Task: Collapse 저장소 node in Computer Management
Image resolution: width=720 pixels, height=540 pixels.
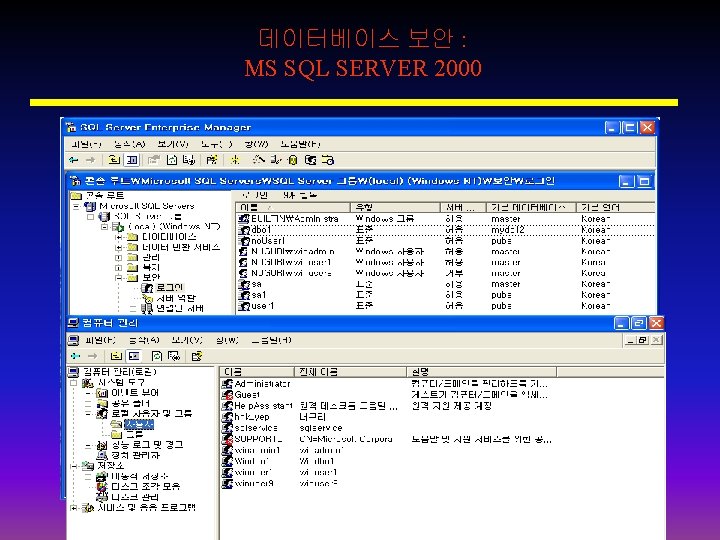Action: [x=73, y=466]
